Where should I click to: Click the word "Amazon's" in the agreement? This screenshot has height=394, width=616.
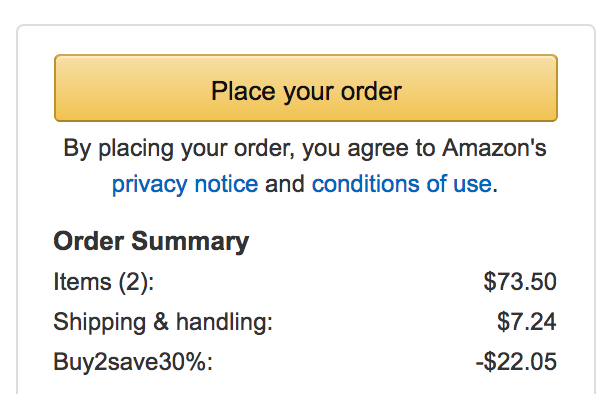[494, 148]
